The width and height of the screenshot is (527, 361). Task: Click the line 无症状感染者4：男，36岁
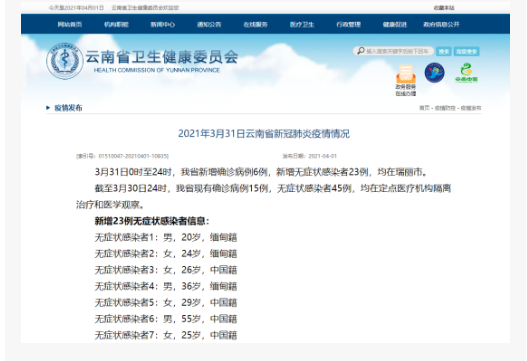pos(166,286)
